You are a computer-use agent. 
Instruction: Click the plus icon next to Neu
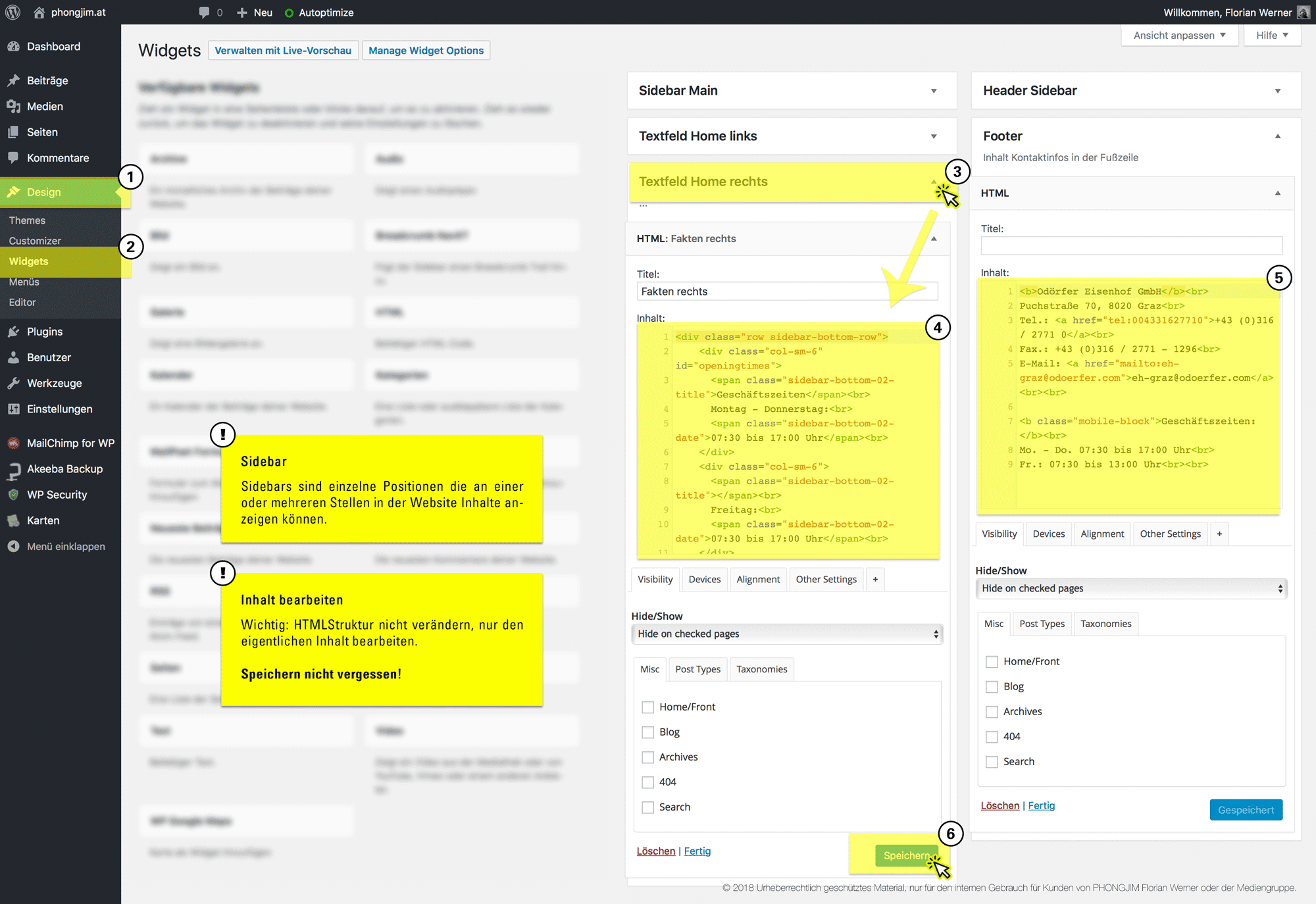tap(242, 13)
